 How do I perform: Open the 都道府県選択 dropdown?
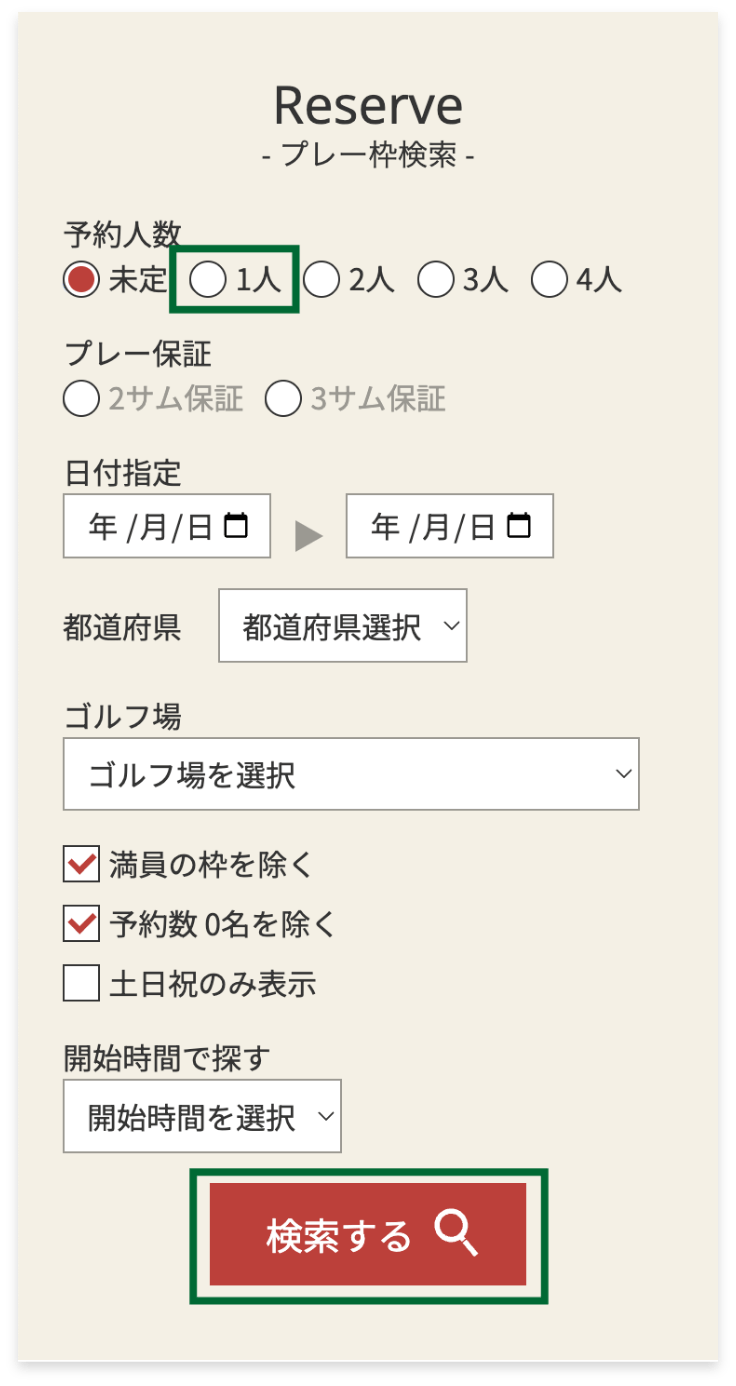[343, 626]
